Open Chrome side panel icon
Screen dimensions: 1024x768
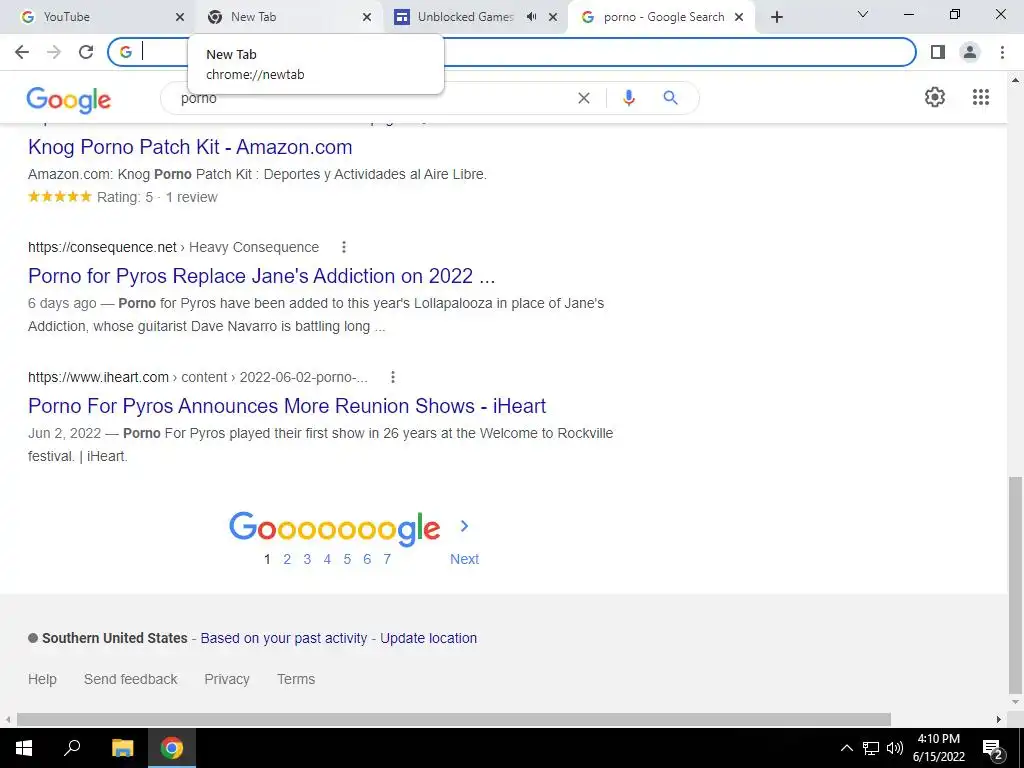pyautogui.click(x=938, y=52)
